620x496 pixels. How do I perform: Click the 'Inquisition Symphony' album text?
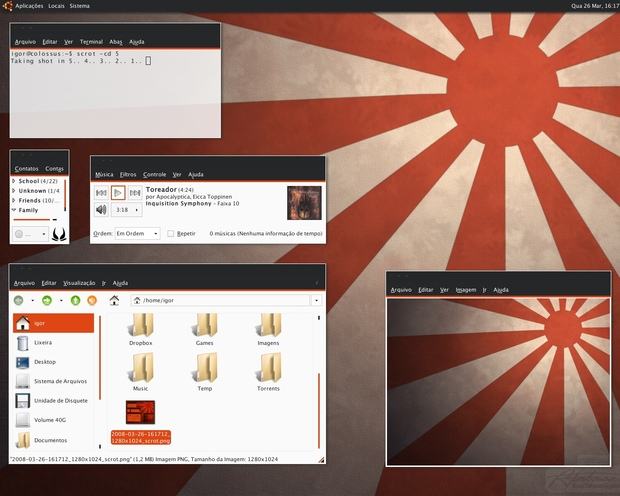pyautogui.click(x=178, y=203)
